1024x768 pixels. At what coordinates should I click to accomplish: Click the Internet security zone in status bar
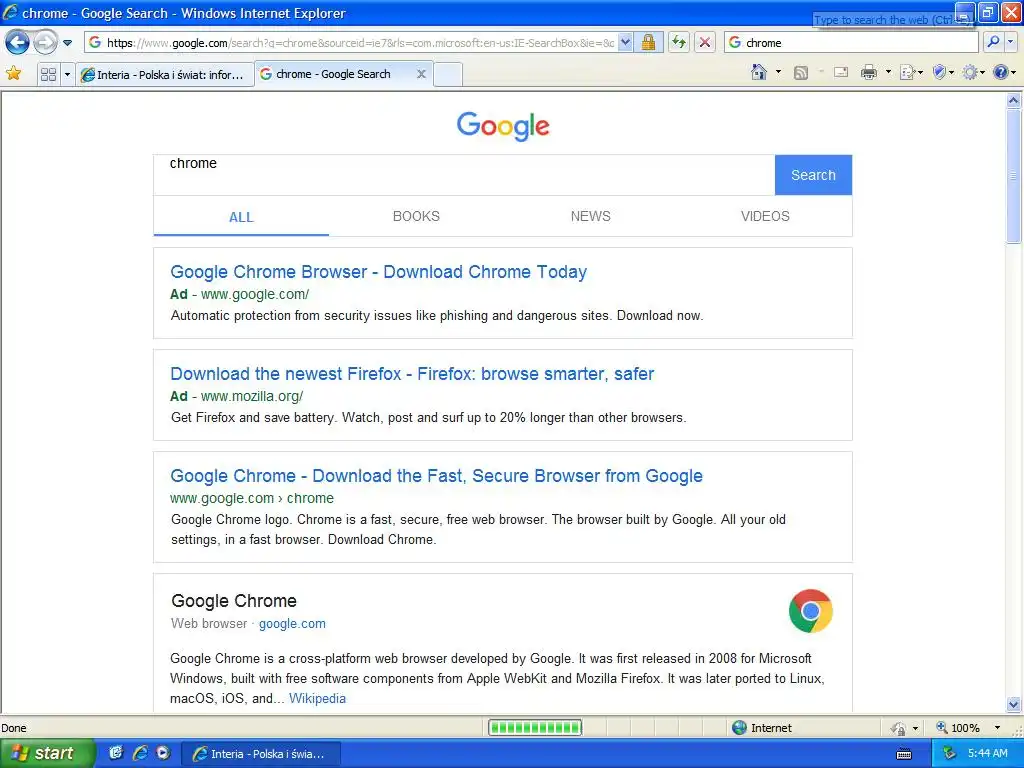[x=762, y=728]
